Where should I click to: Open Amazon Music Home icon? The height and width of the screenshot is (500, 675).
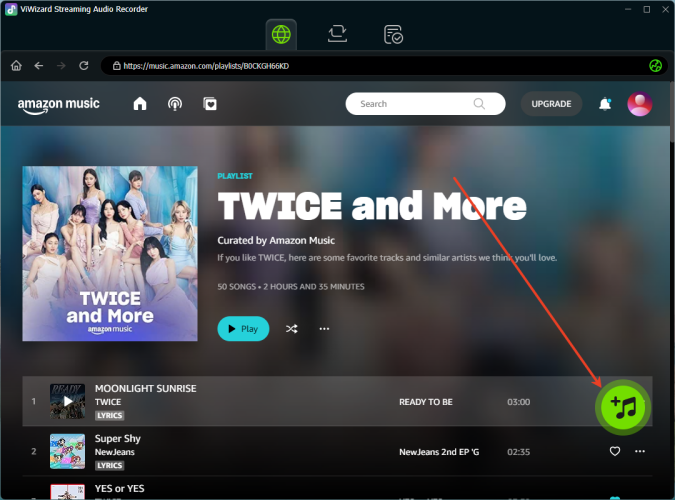140,104
